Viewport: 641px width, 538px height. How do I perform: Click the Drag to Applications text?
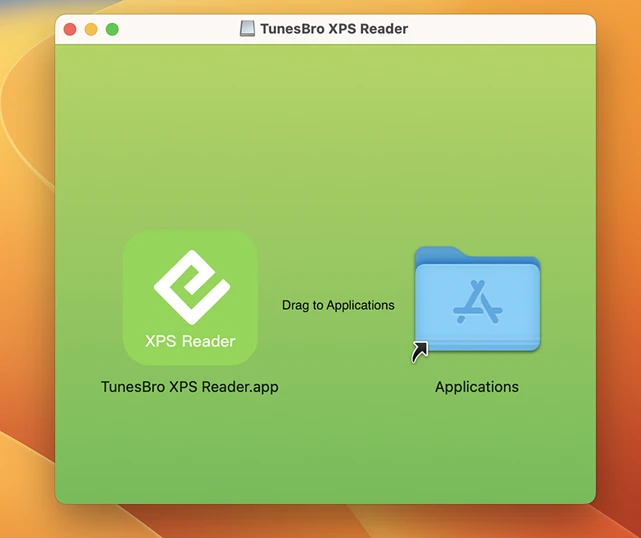pyautogui.click(x=338, y=305)
